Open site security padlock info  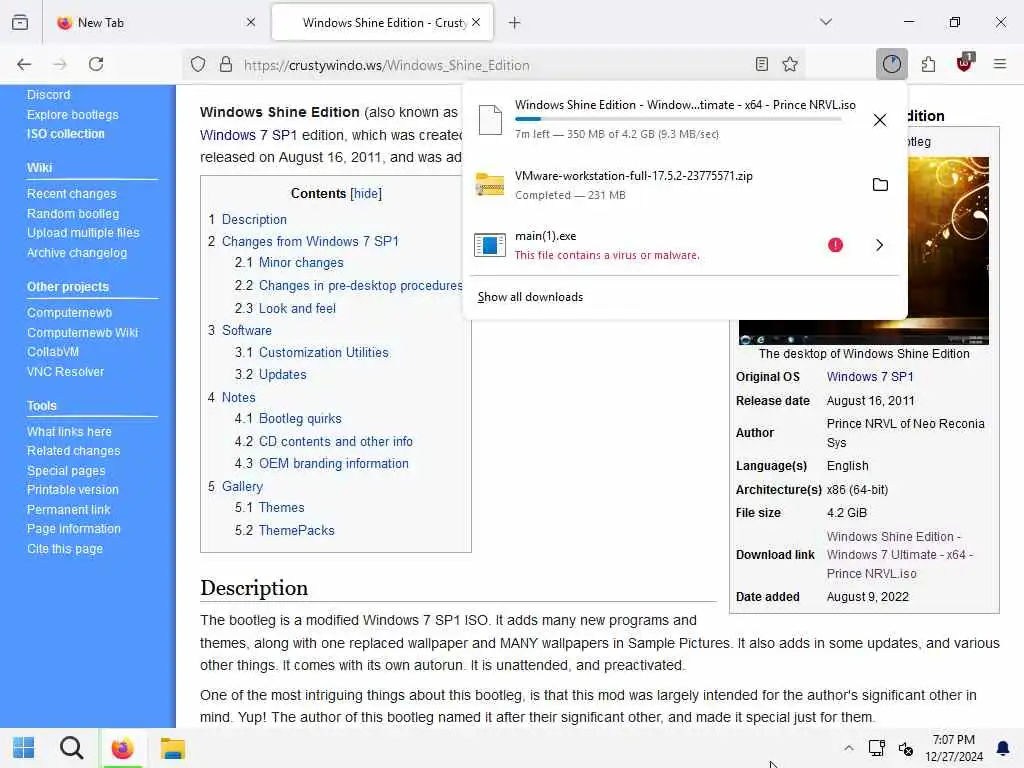pyautogui.click(x=225, y=64)
